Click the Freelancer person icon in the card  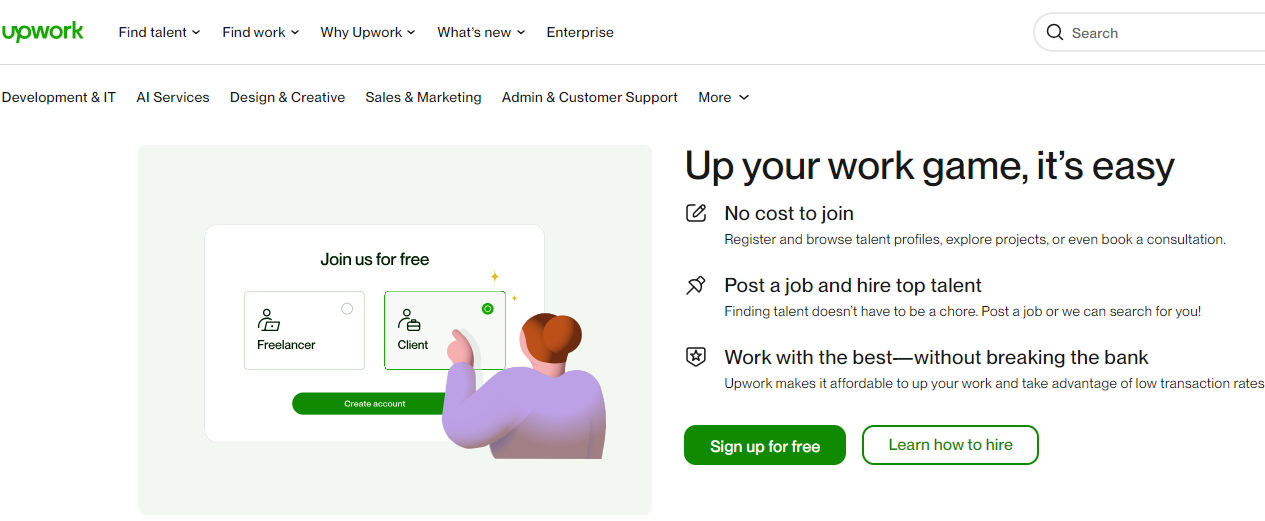(268, 320)
